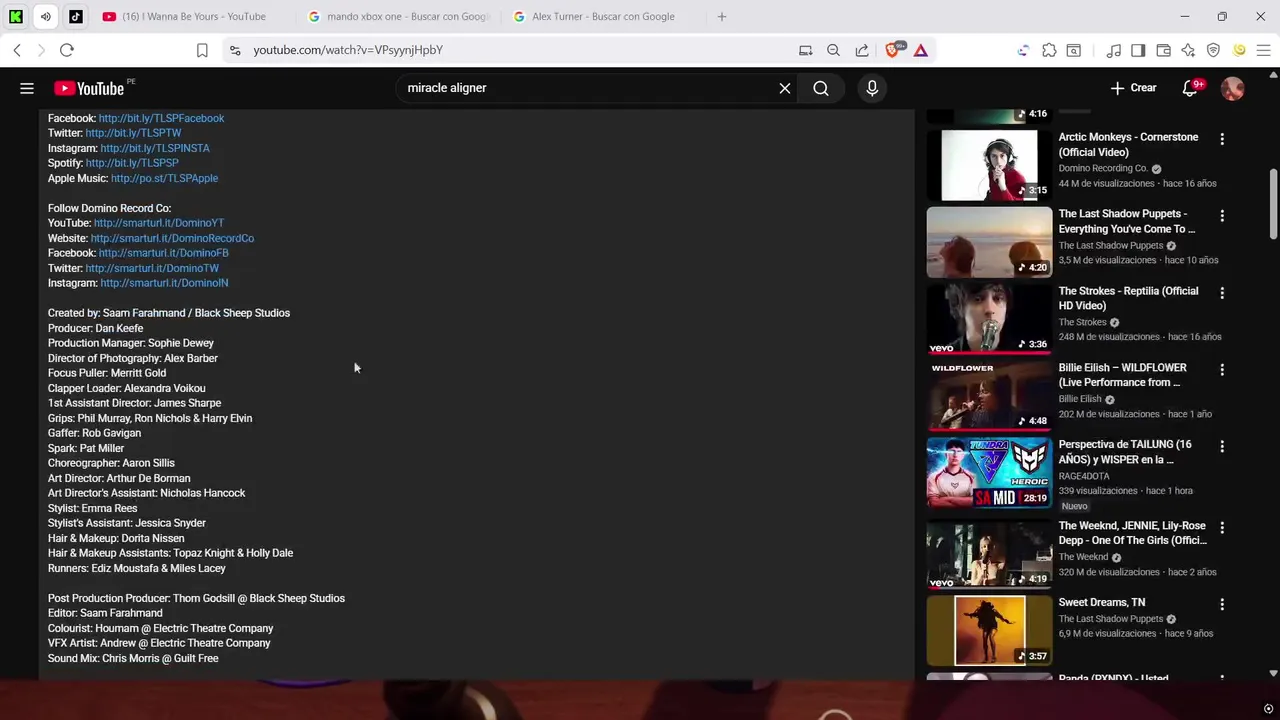This screenshot has width=1280, height=720.
Task: Open options for Sweet Dreams, TN video
Action: [1221, 604]
